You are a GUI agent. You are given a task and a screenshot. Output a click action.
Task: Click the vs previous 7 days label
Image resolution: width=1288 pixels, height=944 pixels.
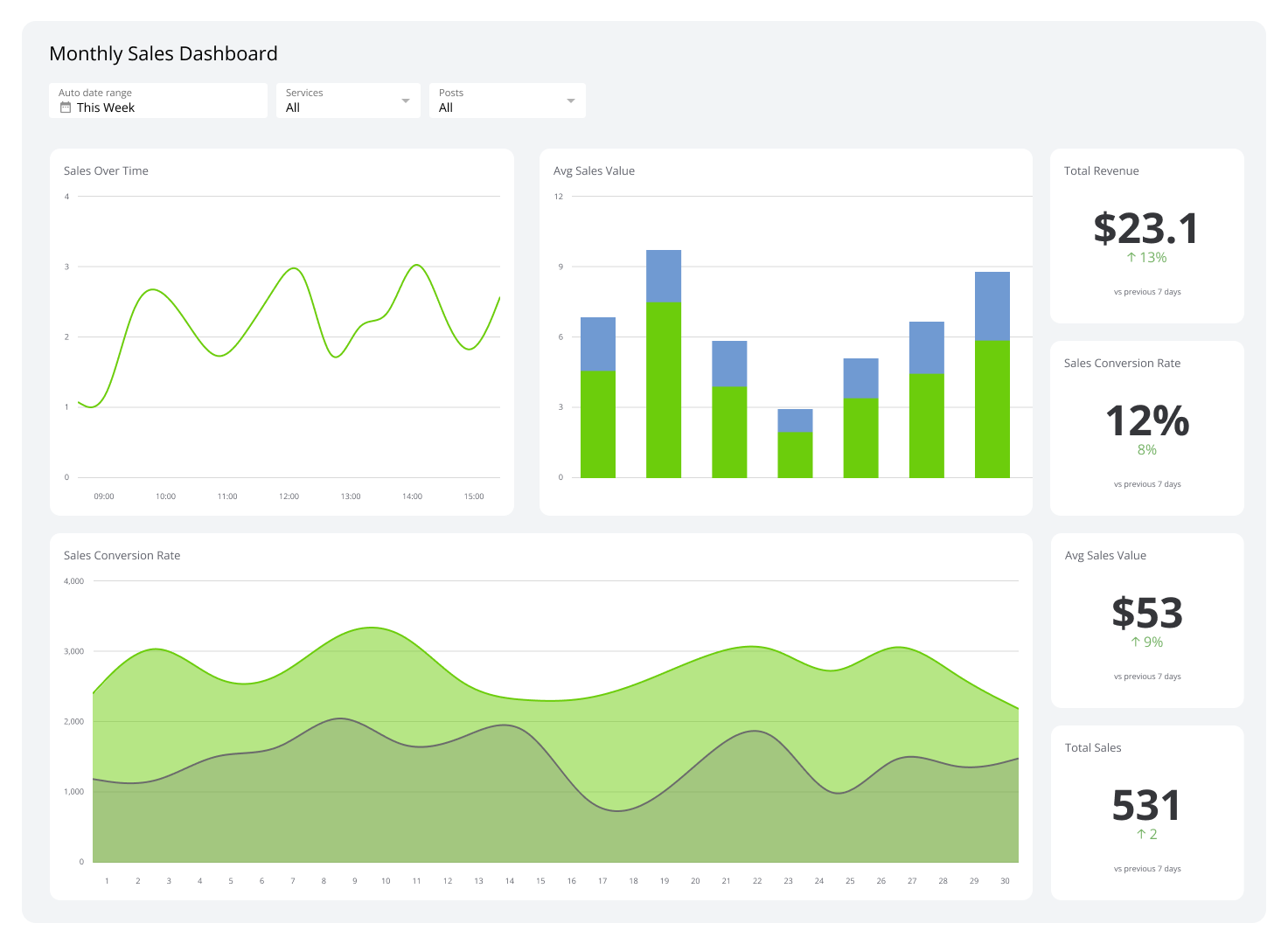(1147, 291)
